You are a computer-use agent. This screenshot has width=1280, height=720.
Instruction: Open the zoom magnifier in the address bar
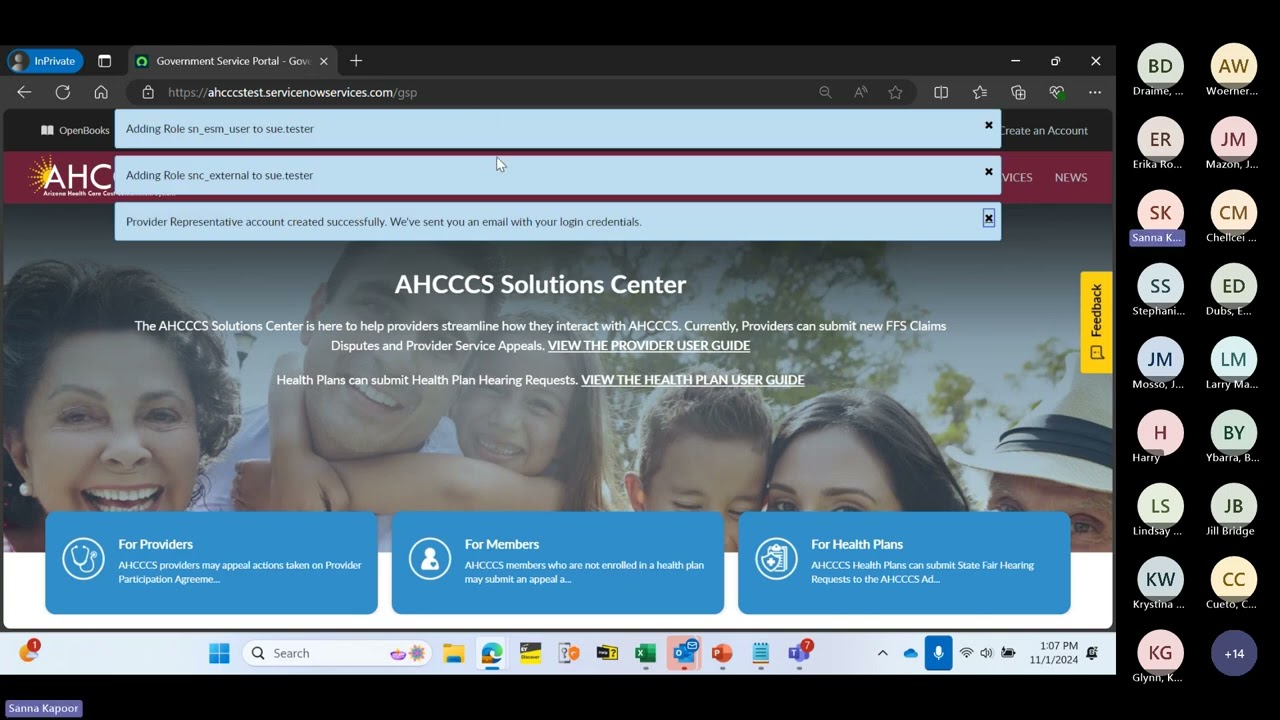click(x=825, y=92)
